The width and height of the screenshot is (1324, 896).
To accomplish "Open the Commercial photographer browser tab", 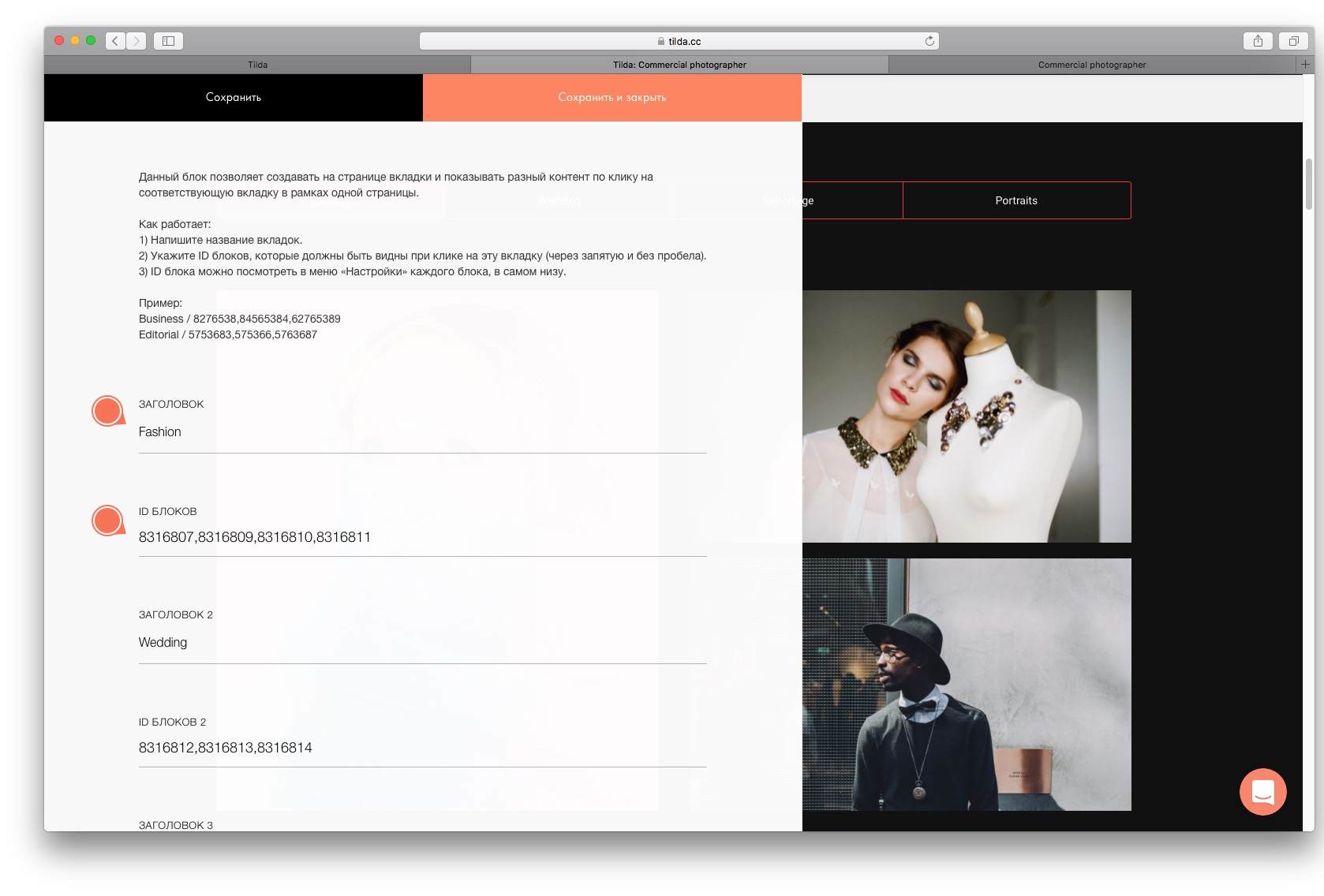I will (1092, 65).
